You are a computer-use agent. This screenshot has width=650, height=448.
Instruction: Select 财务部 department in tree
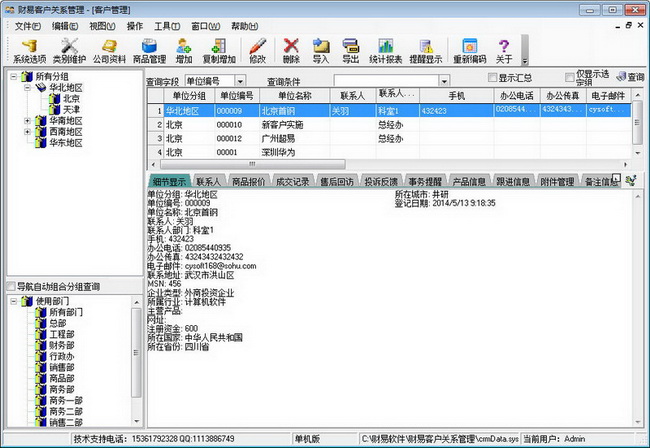coord(62,345)
